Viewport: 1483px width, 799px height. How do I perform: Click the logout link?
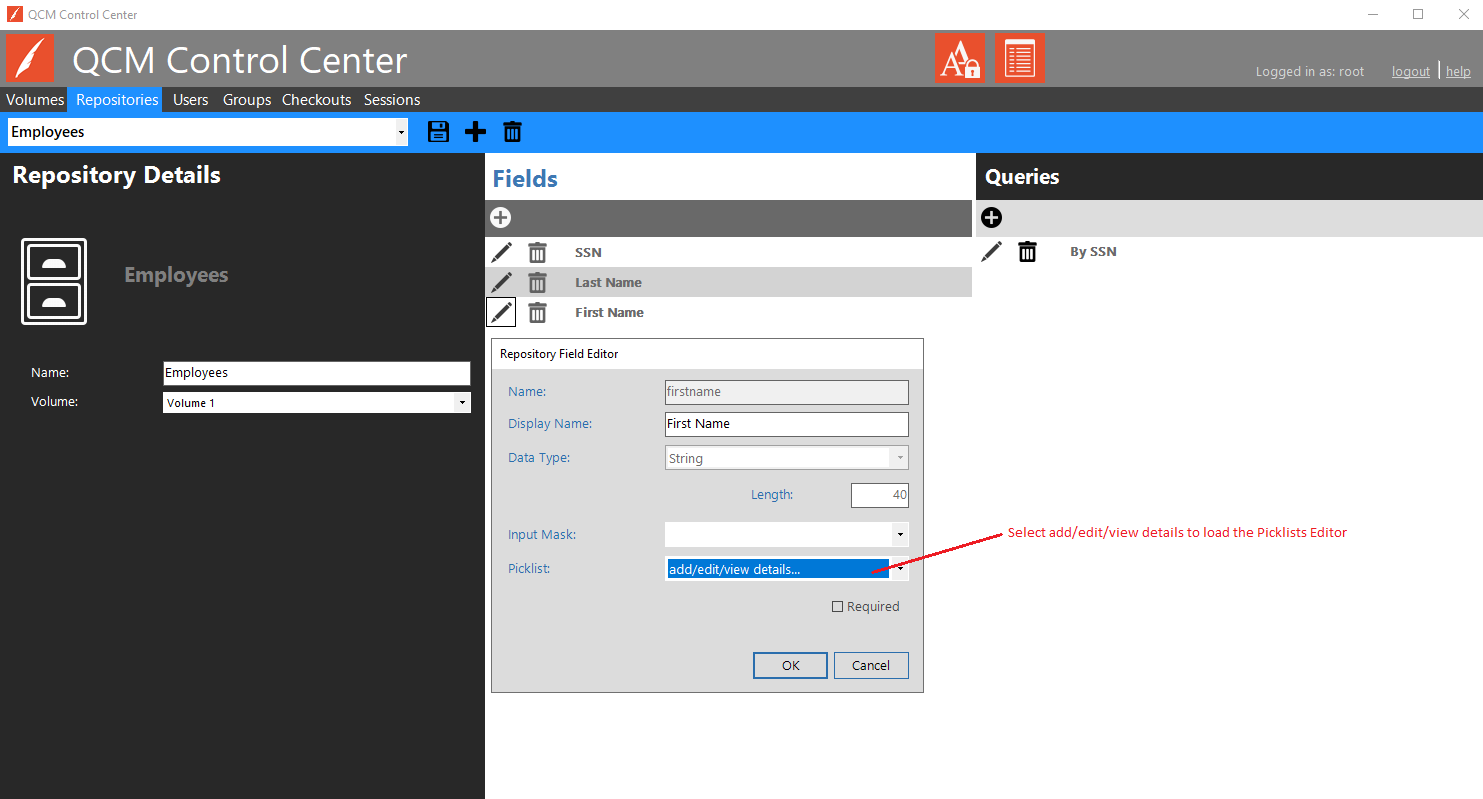click(x=1410, y=72)
